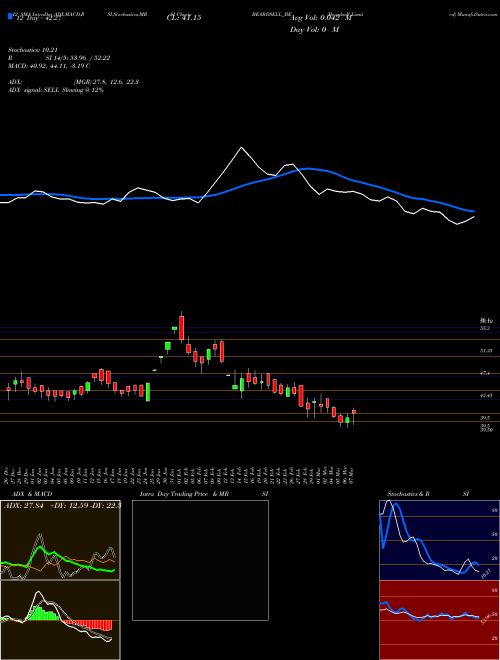Image resolution: width=500 pixels, height=660 pixels.
Task: Select the "12 Day = 42.27" value
Action: [x=37, y=18]
